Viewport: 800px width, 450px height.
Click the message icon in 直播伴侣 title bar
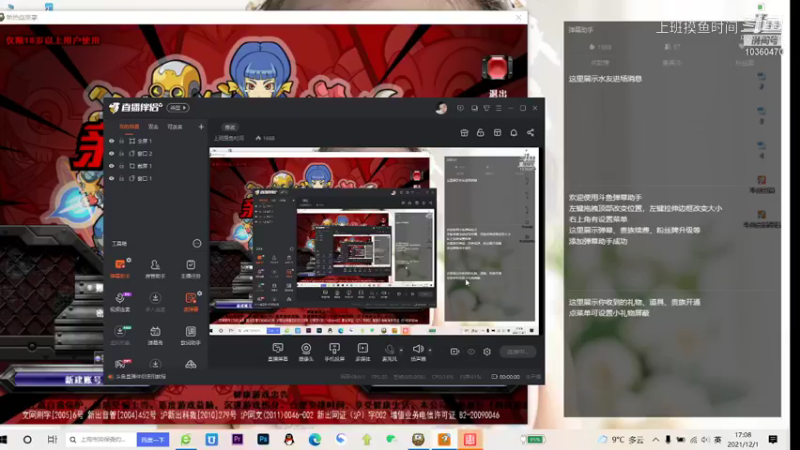460,108
